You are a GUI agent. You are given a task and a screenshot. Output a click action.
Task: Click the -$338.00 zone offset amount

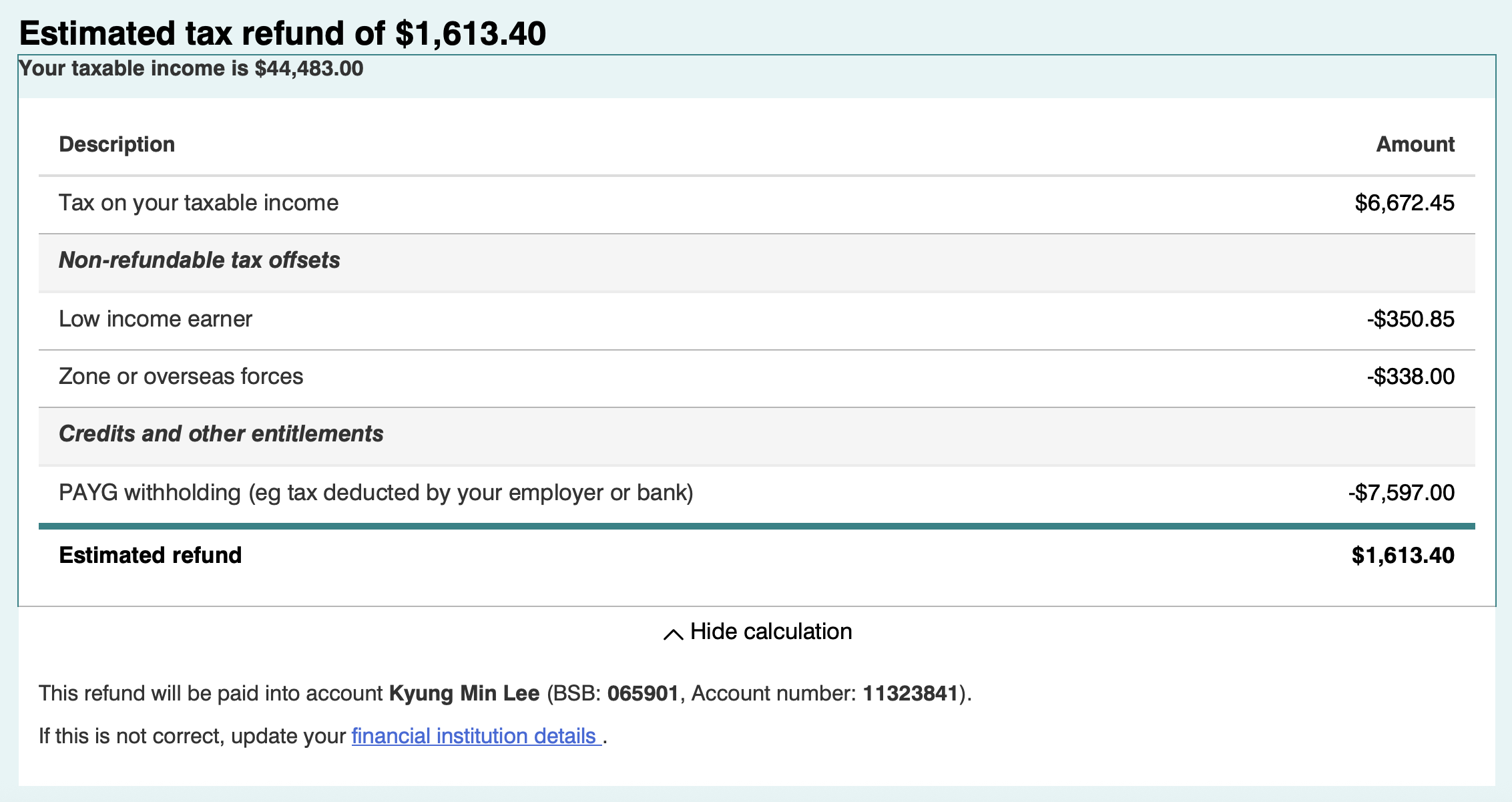pos(1410,377)
